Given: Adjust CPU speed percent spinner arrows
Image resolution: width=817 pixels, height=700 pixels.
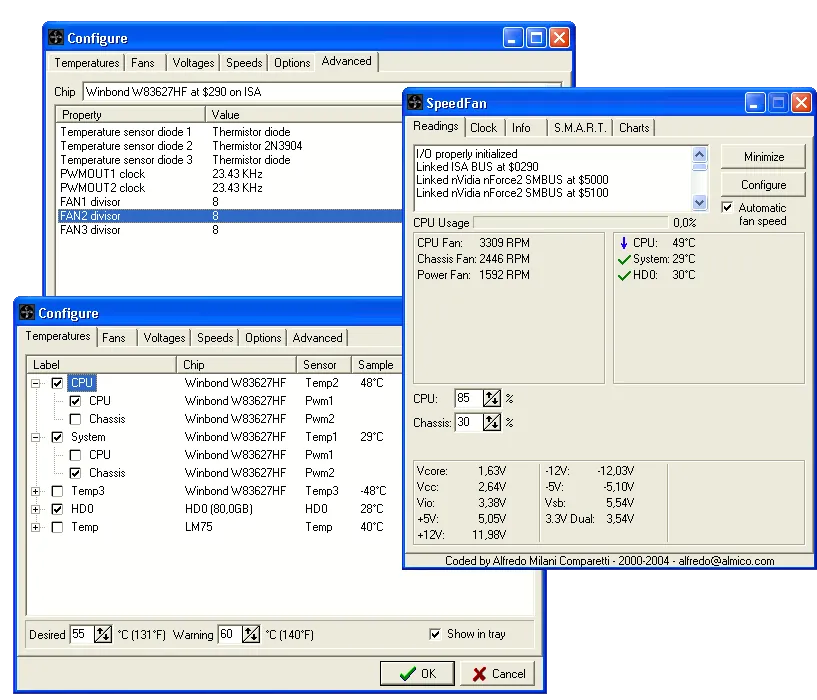Looking at the screenshot, I should click(491, 398).
